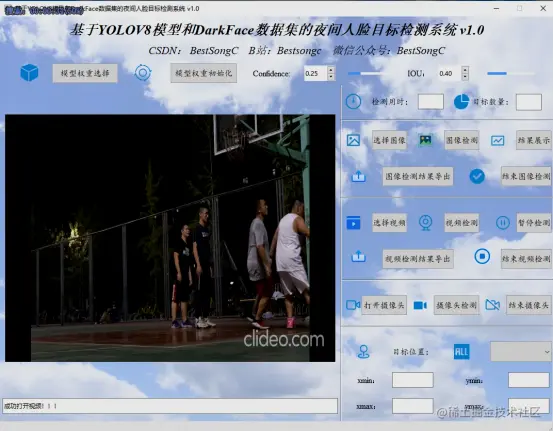The height and width of the screenshot is (432, 554).
Task: Export results via 图像检测结果导出
Action: [418, 176]
